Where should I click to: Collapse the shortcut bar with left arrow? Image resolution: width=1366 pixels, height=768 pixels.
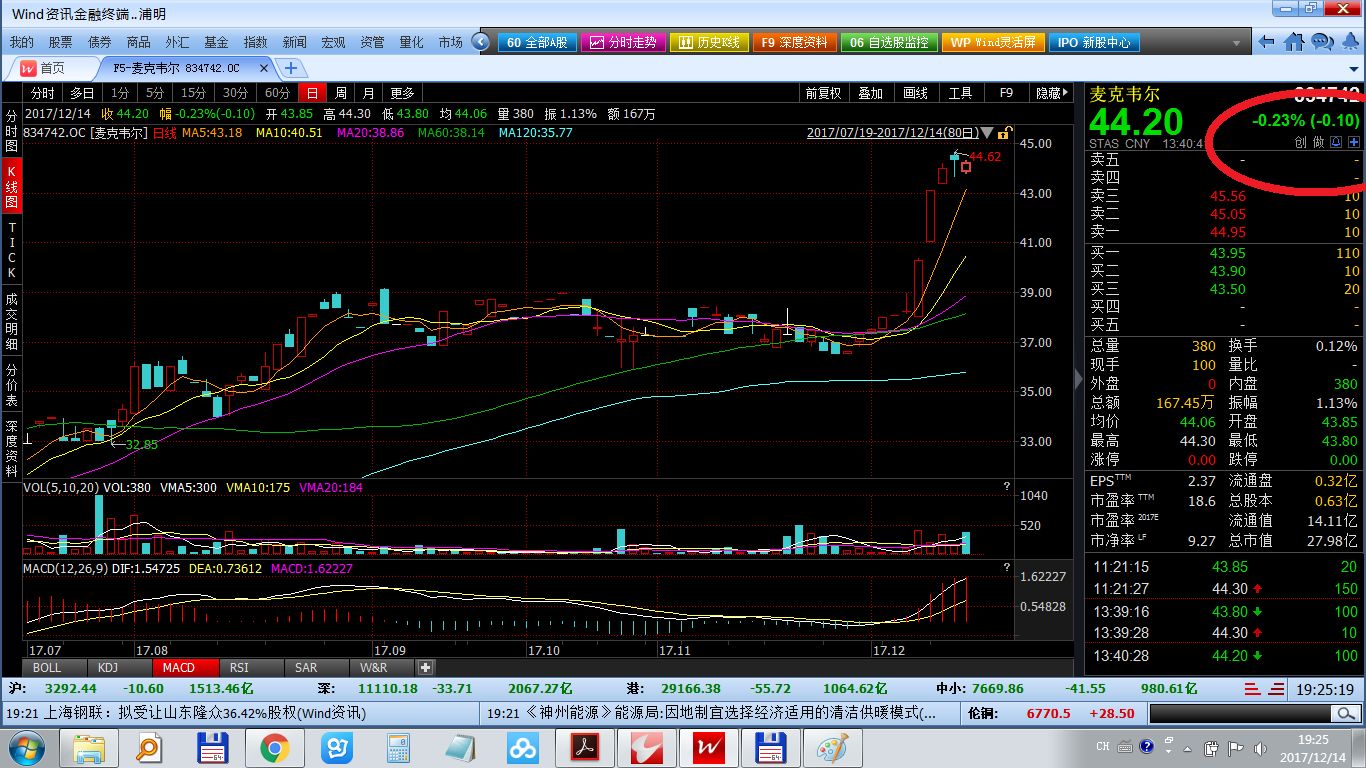click(x=482, y=42)
